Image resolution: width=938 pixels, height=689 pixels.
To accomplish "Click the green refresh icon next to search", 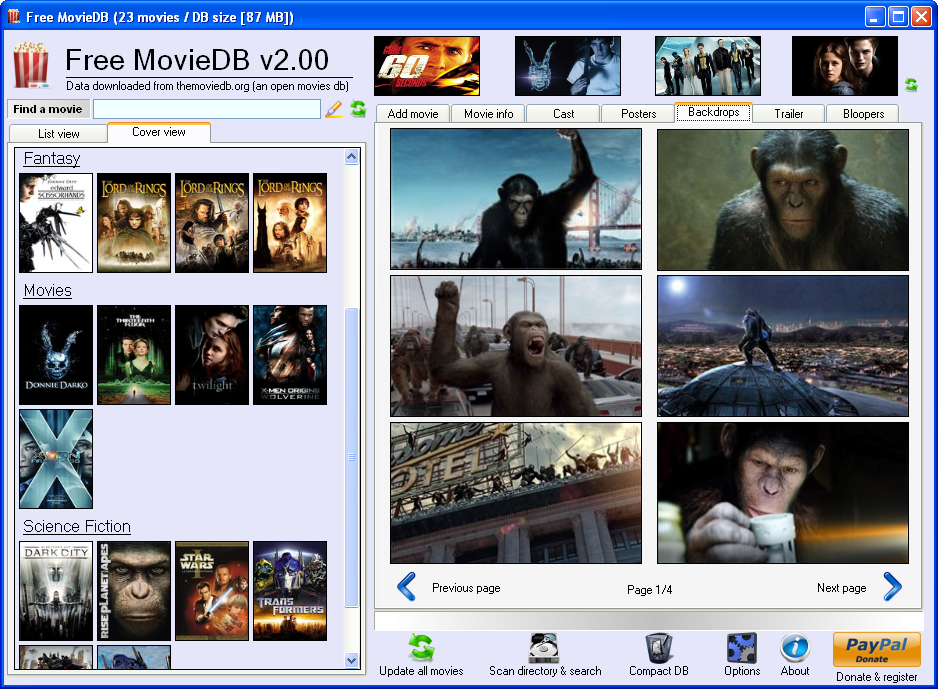I will [x=358, y=109].
